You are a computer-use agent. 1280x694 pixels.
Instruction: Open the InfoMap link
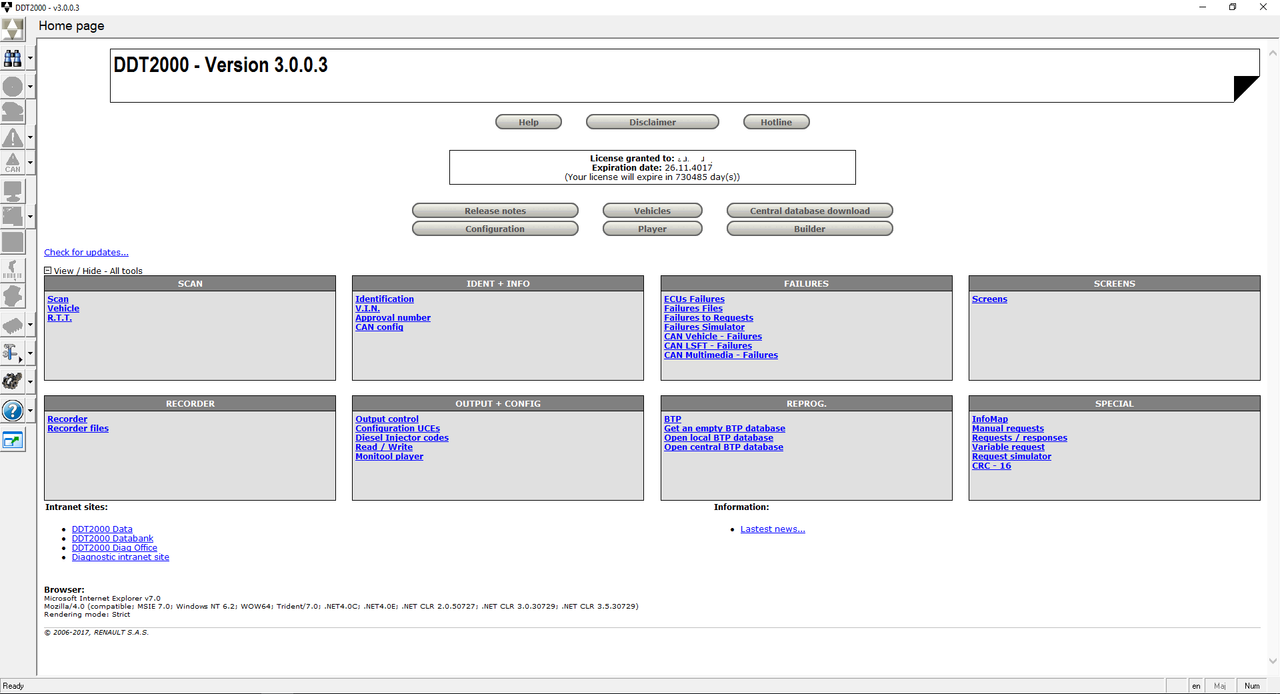tap(990, 419)
